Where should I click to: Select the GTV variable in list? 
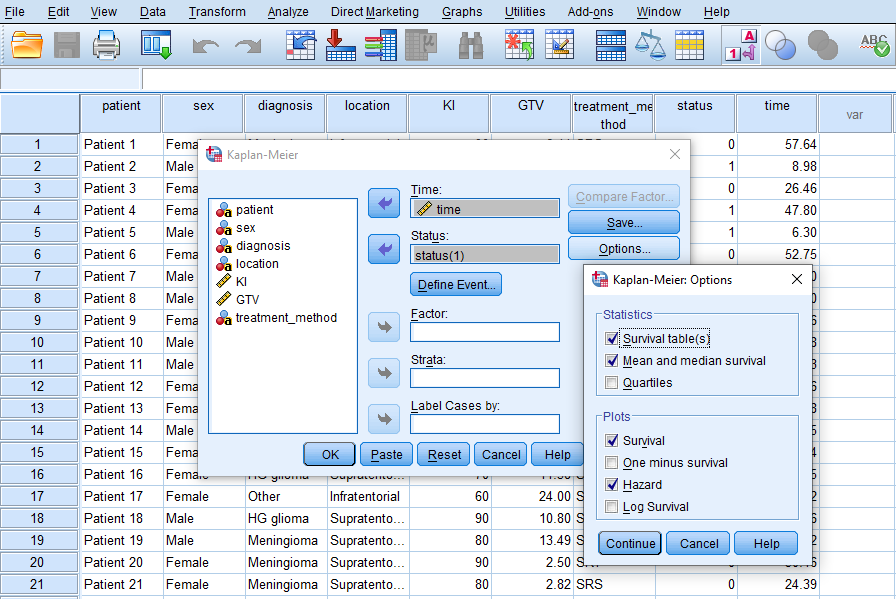click(247, 300)
